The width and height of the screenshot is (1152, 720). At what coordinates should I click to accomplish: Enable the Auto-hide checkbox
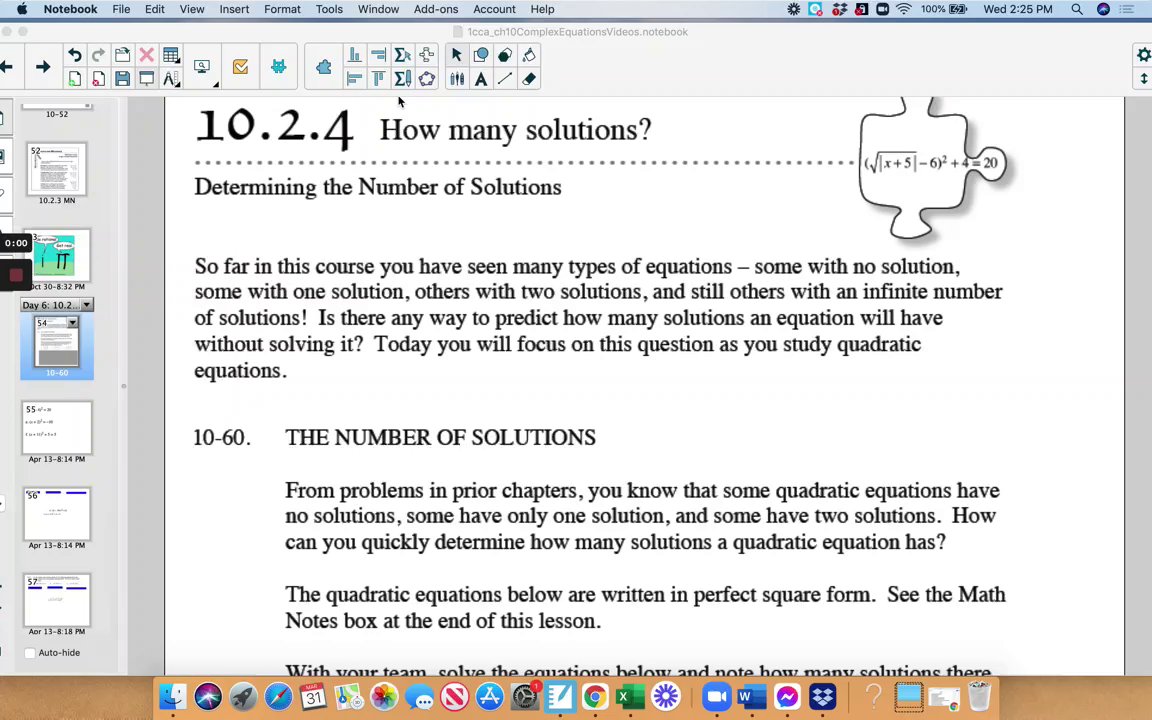pos(30,653)
